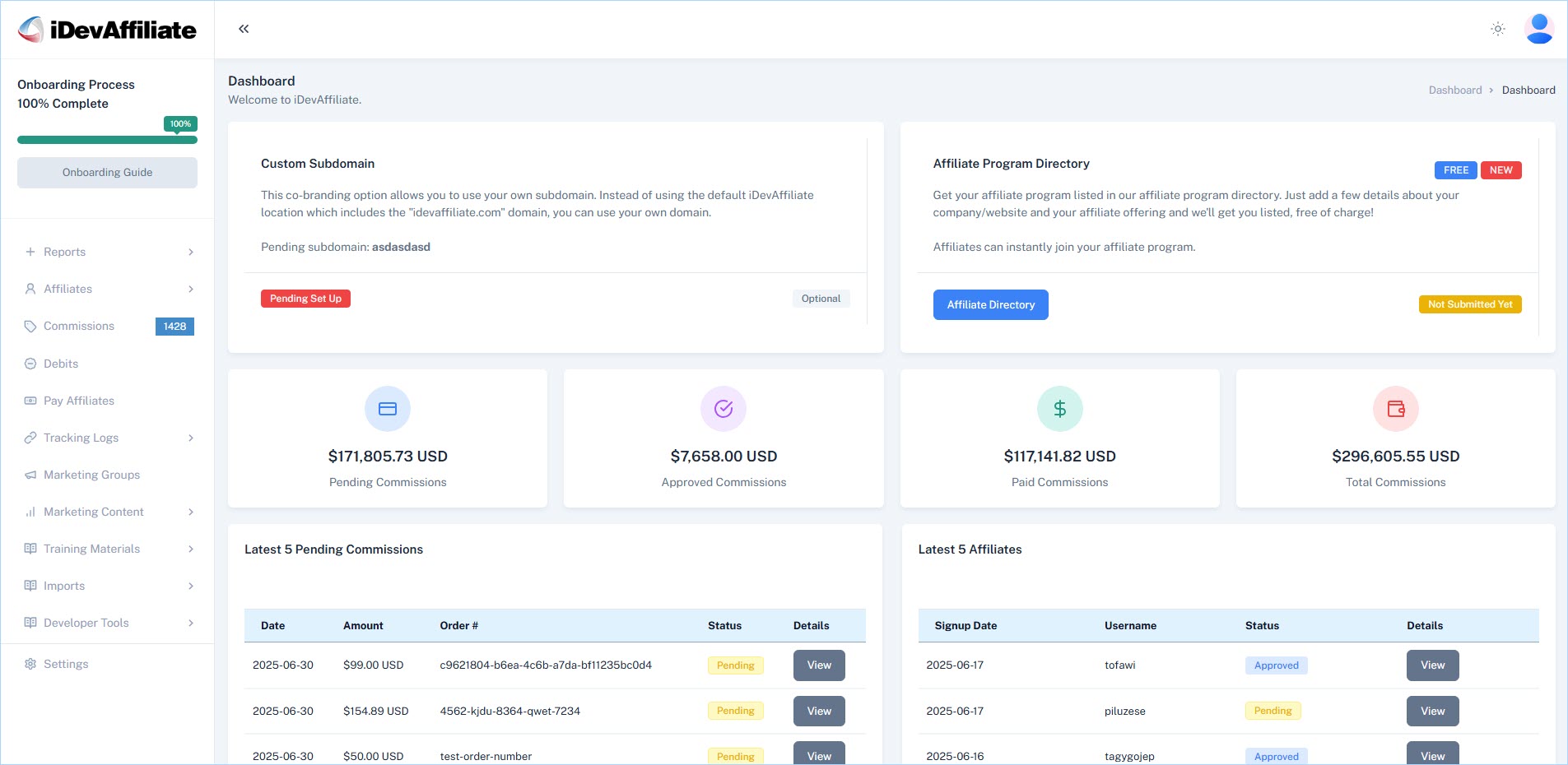Click the Paid Commissions dollar icon

[x=1060, y=409]
